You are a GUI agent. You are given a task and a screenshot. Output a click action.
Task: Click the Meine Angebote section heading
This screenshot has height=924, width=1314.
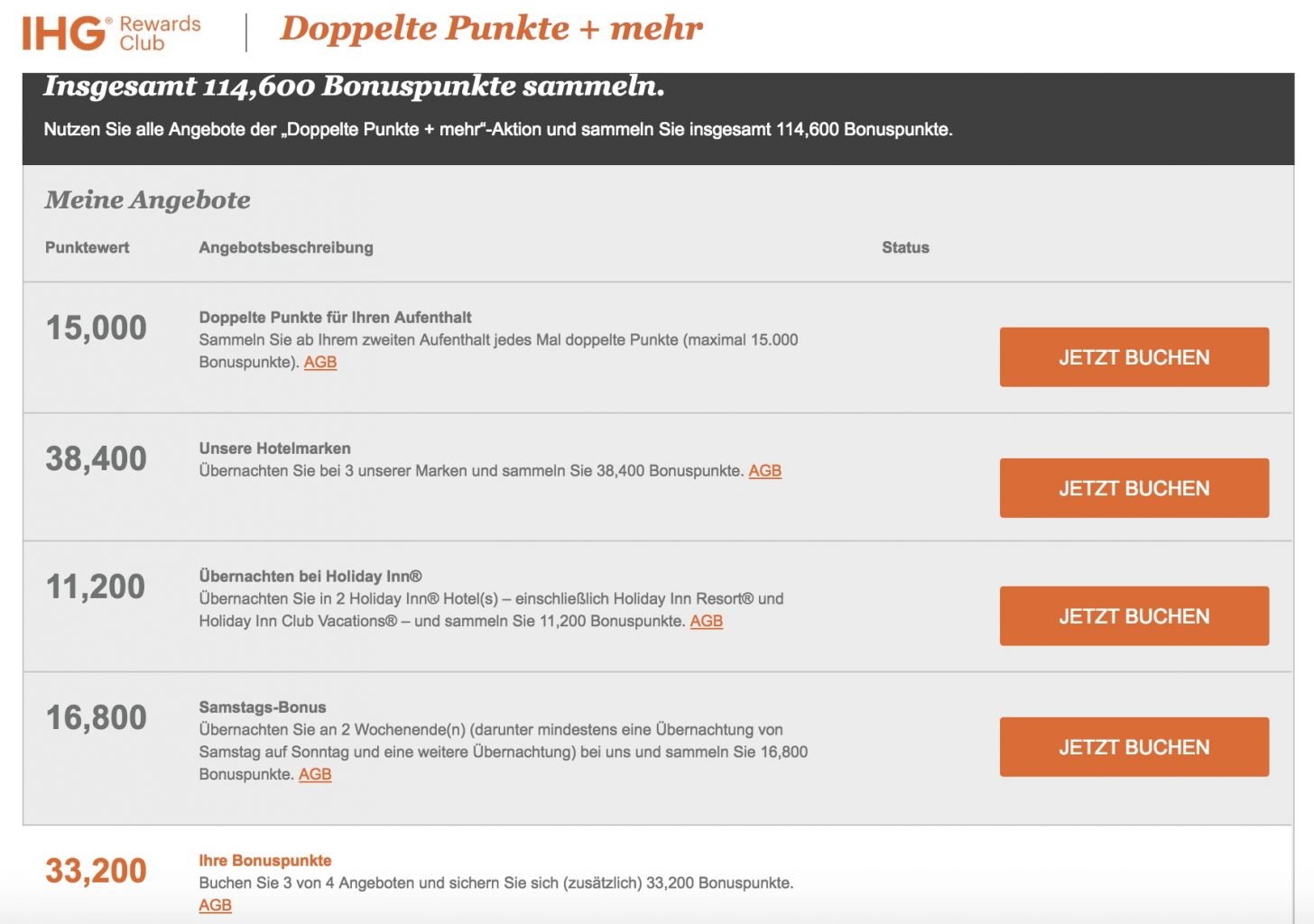coord(148,199)
